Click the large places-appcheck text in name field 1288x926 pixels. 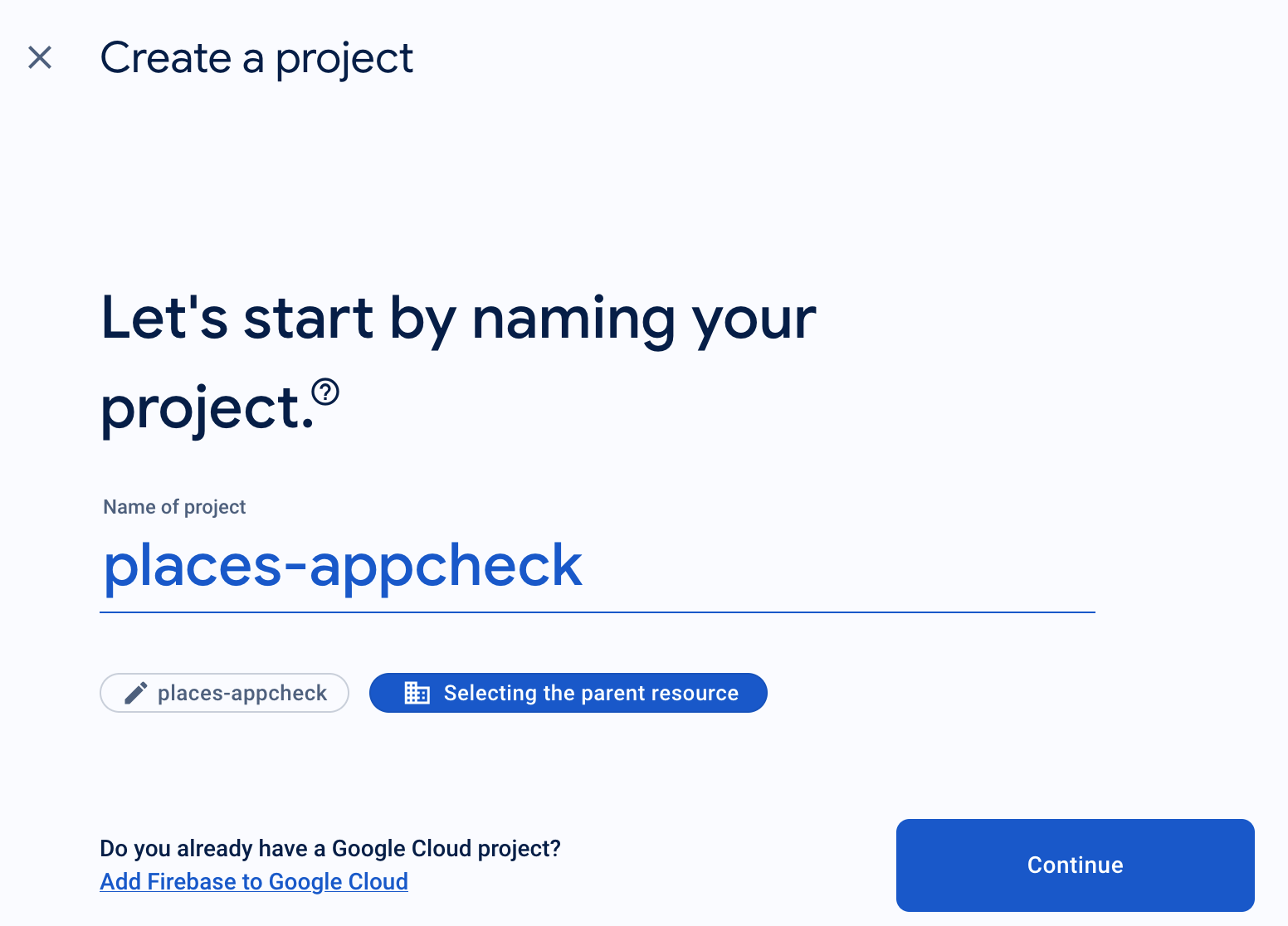pos(343,566)
